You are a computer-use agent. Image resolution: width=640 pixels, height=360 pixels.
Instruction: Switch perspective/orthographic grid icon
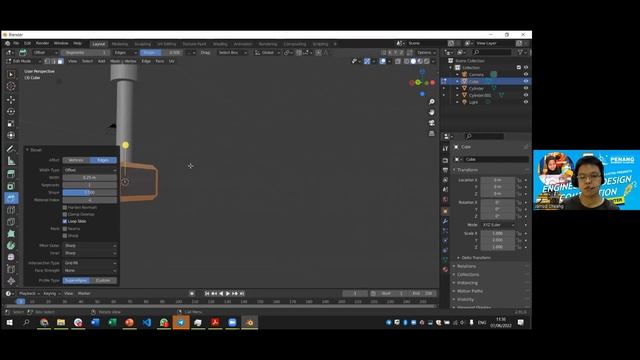432,133
